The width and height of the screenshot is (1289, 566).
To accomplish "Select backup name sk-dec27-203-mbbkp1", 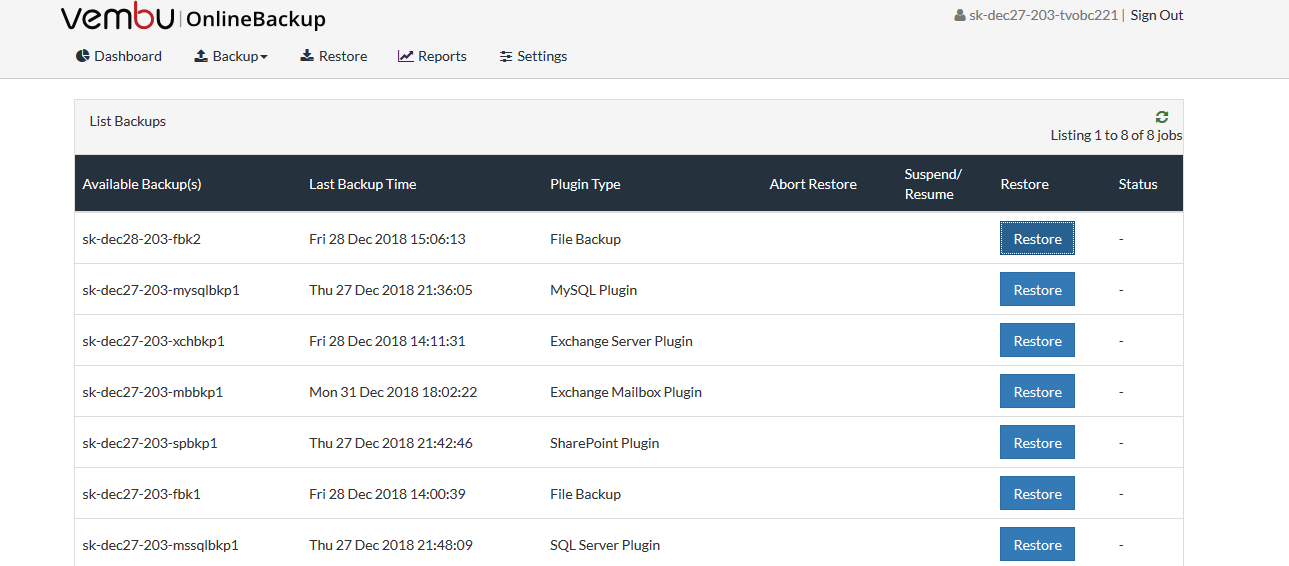I will 152,392.
